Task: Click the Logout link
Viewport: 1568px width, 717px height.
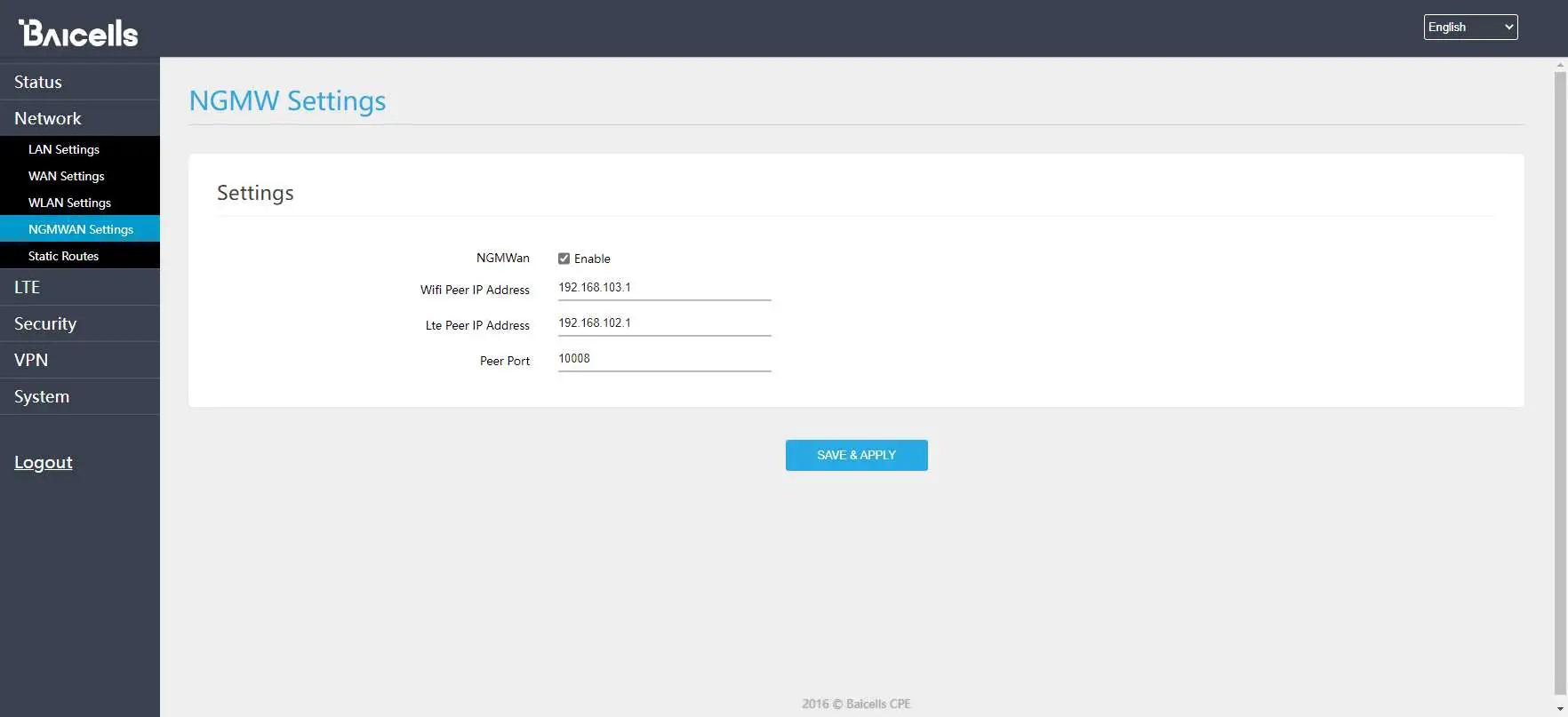Action: (44, 462)
